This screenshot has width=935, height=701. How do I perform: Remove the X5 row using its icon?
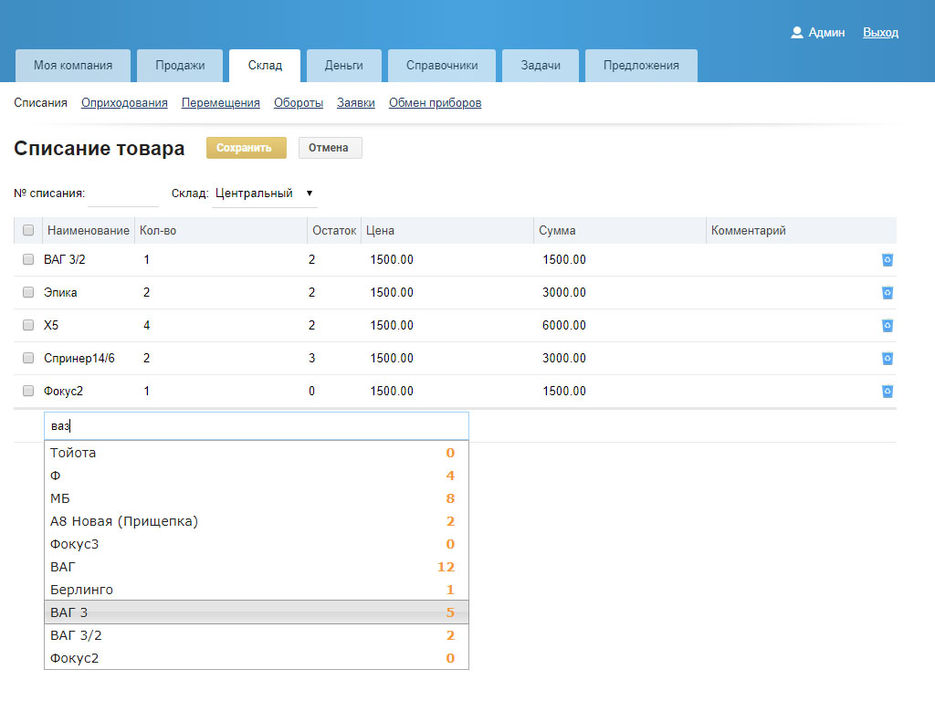[x=887, y=326]
